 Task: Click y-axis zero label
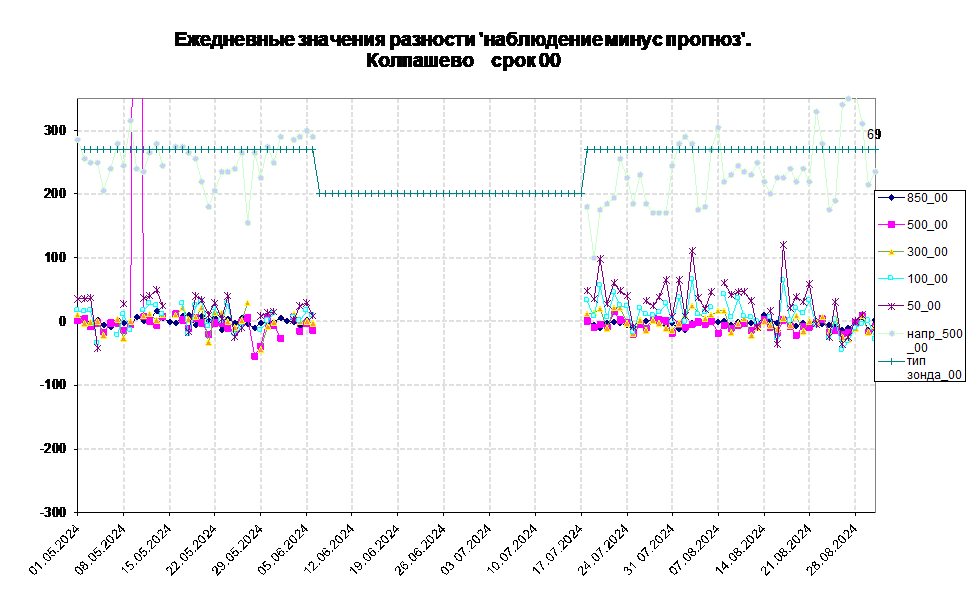click(62, 321)
